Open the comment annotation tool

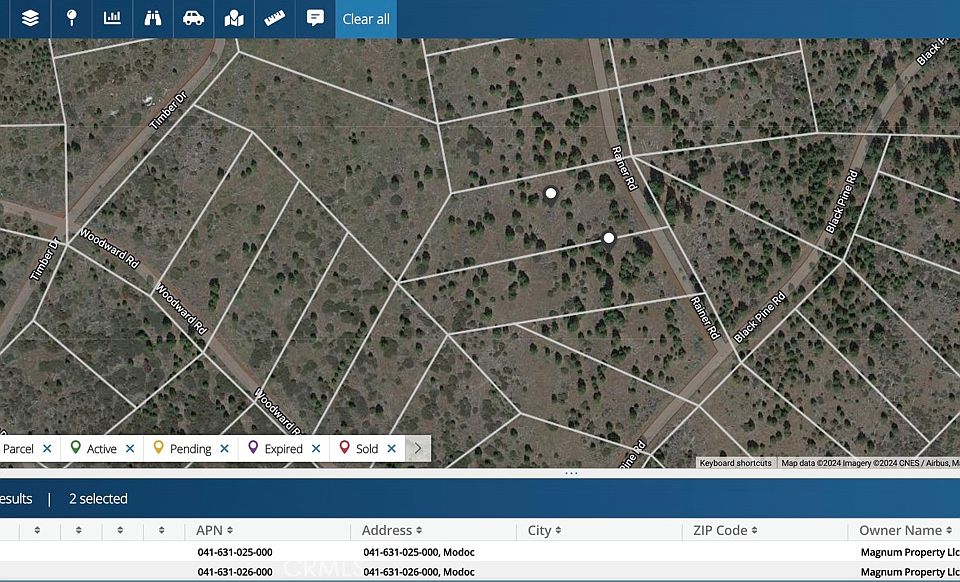pos(315,18)
